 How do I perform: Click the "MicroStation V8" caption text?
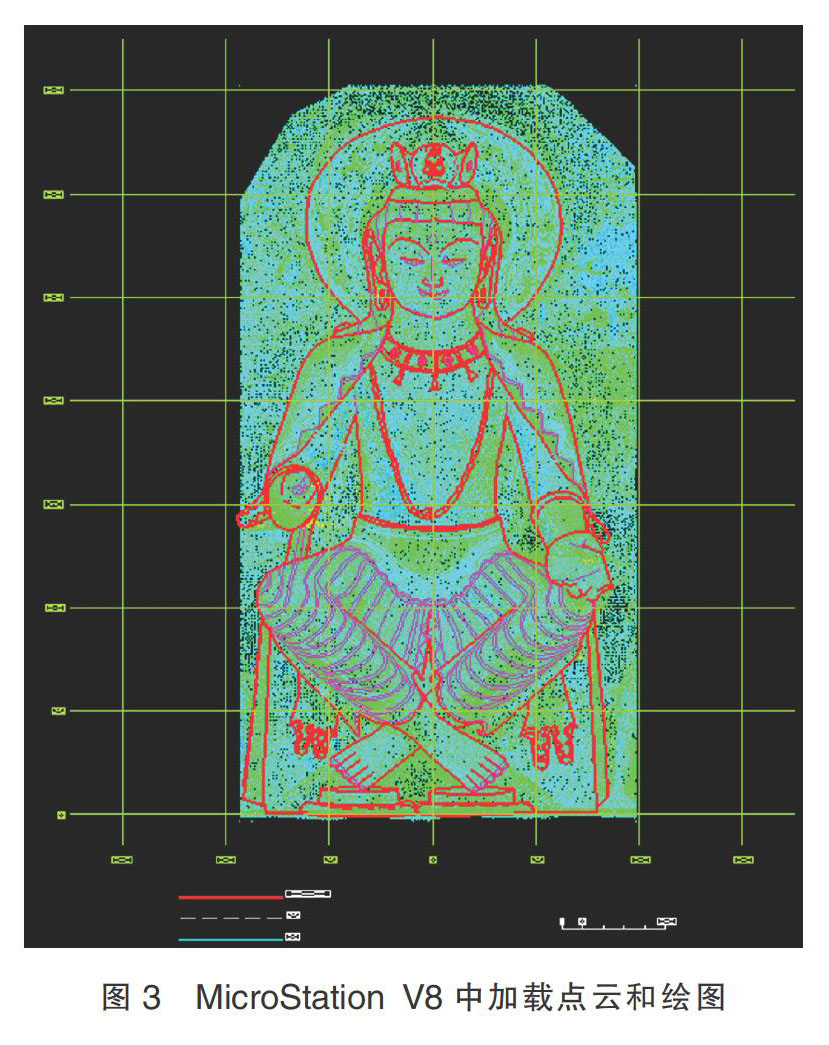pos(319,998)
